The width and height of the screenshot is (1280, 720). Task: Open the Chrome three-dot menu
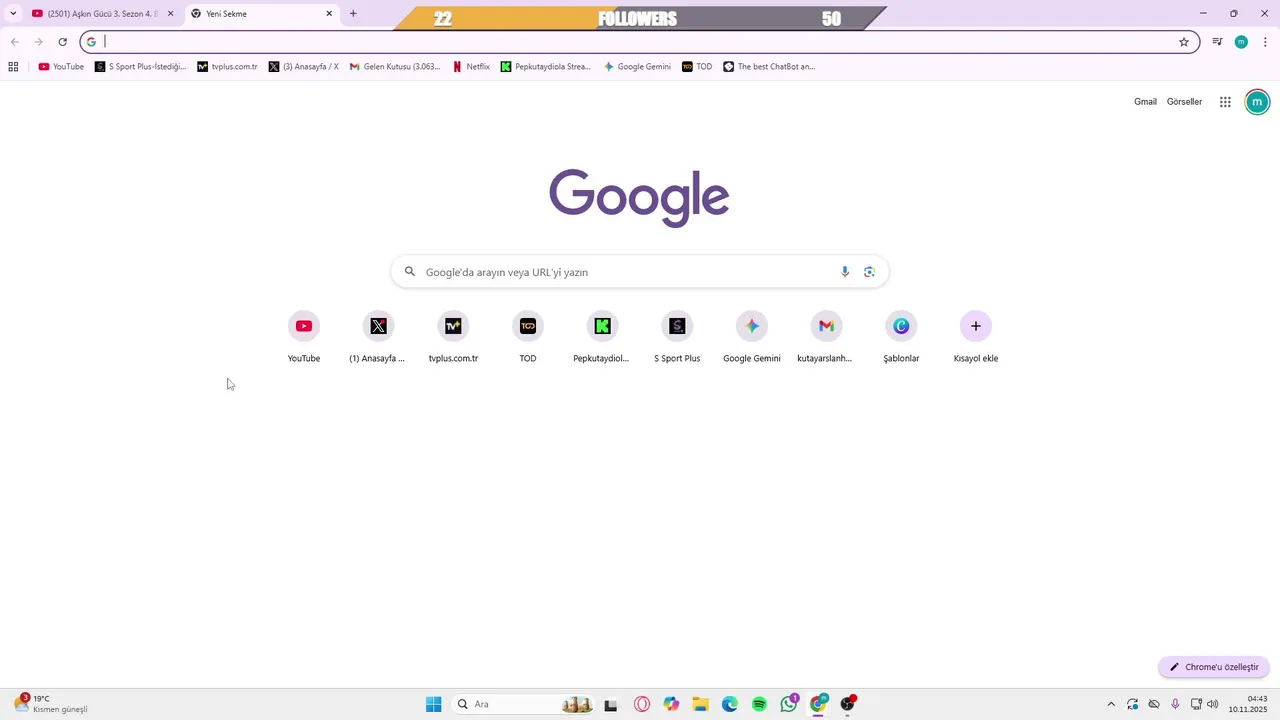(x=1265, y=42)
